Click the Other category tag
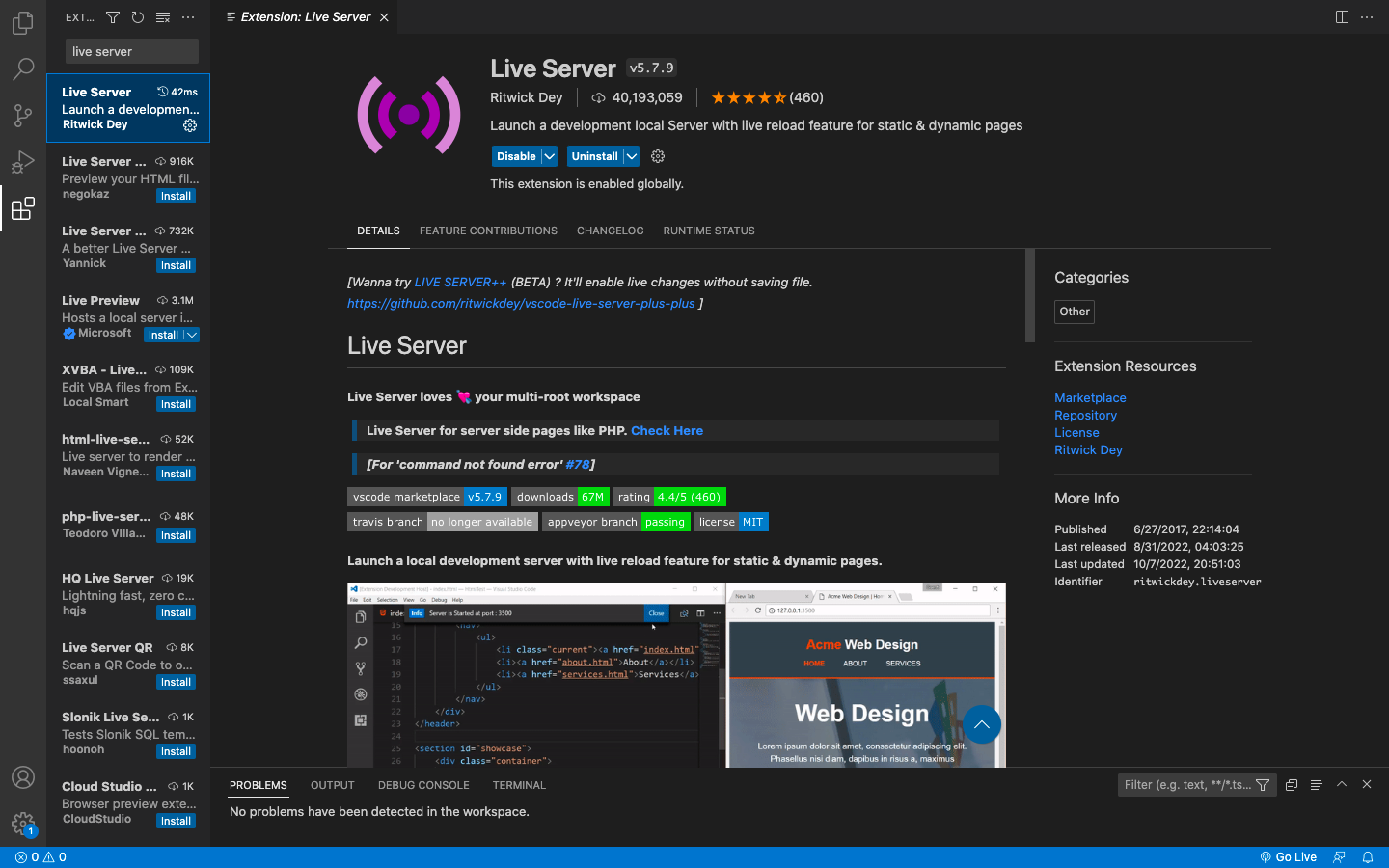Image resolution: width=1389 pixels, height=868 pixels. pos(1075,312)
